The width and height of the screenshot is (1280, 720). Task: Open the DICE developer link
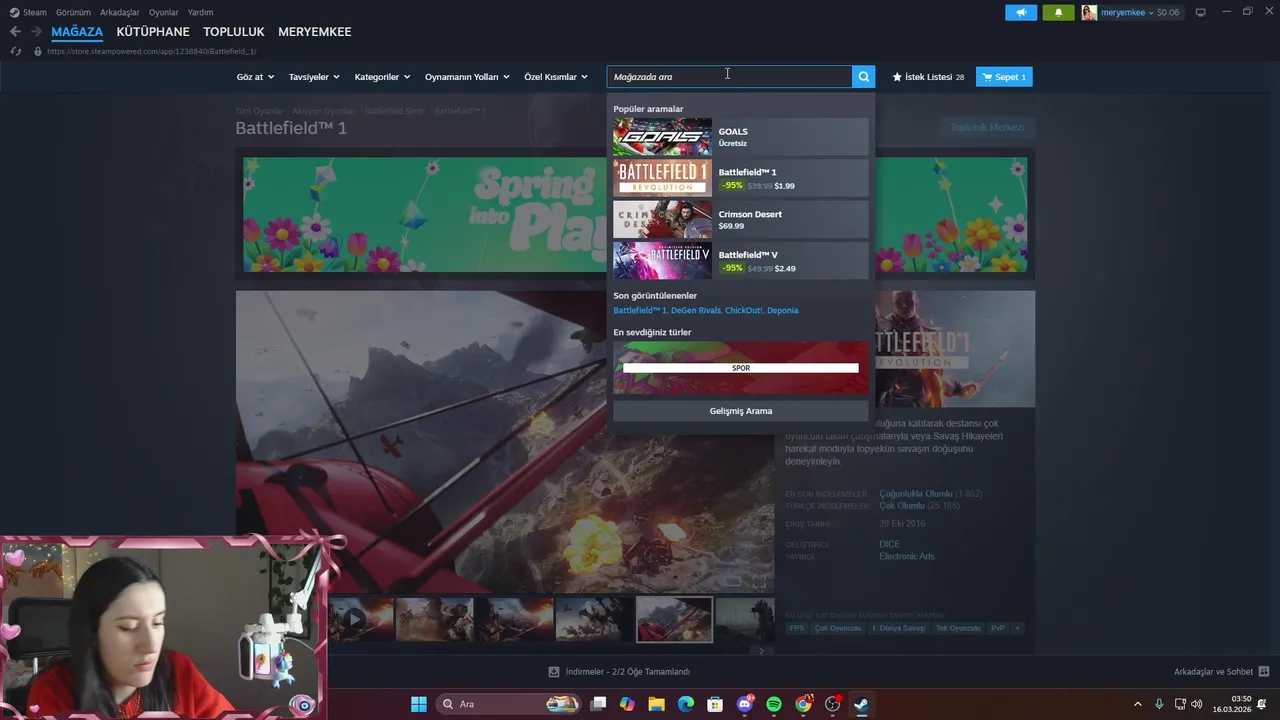tap(889, 544)
